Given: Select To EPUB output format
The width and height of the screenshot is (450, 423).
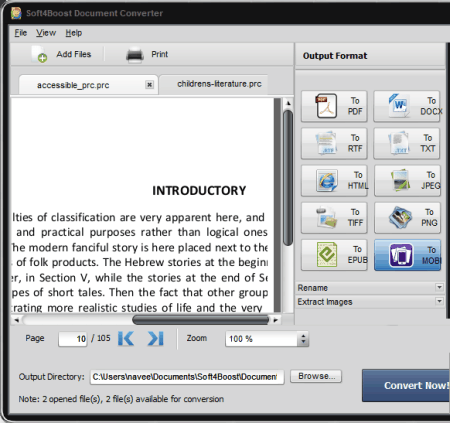Looking at the screenshot, I should 334,255.
